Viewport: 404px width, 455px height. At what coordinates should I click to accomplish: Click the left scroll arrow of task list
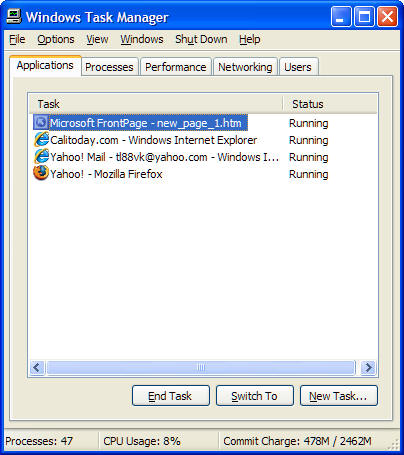point(37,368)
